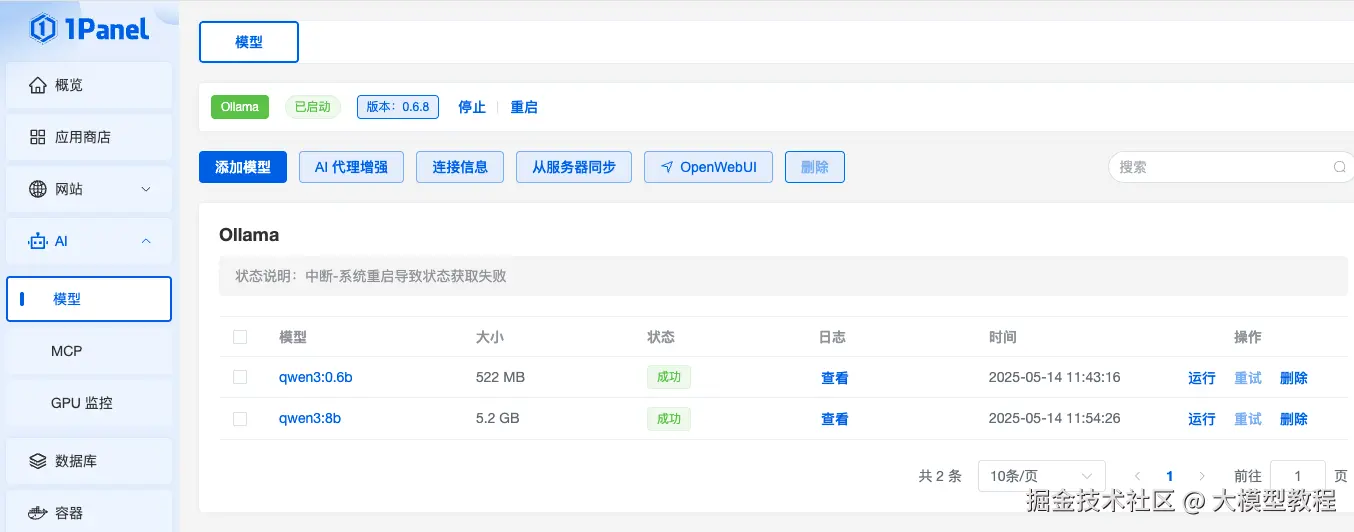The height and width of the screenshot is (532, 1354).
Task: Click 重试 for qwen3:8b
Action: point(1248,419)
